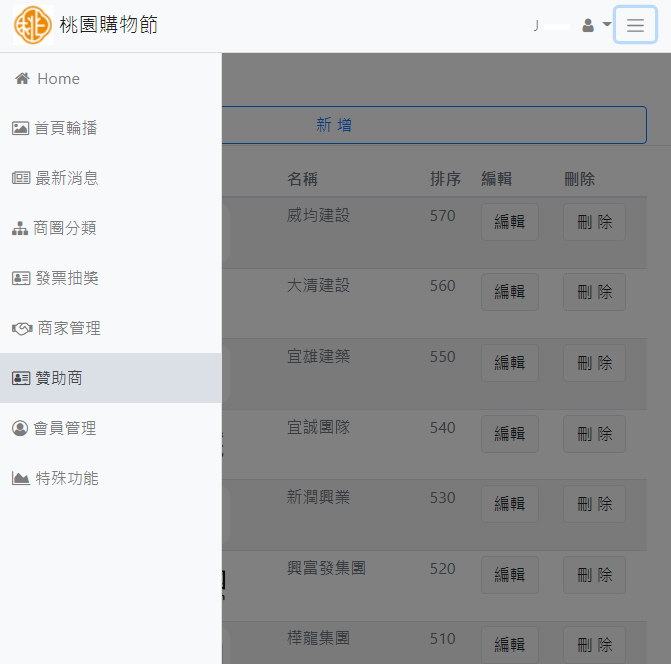
Task: Click the 贊助商 card icon
Action: coord(21,378)
